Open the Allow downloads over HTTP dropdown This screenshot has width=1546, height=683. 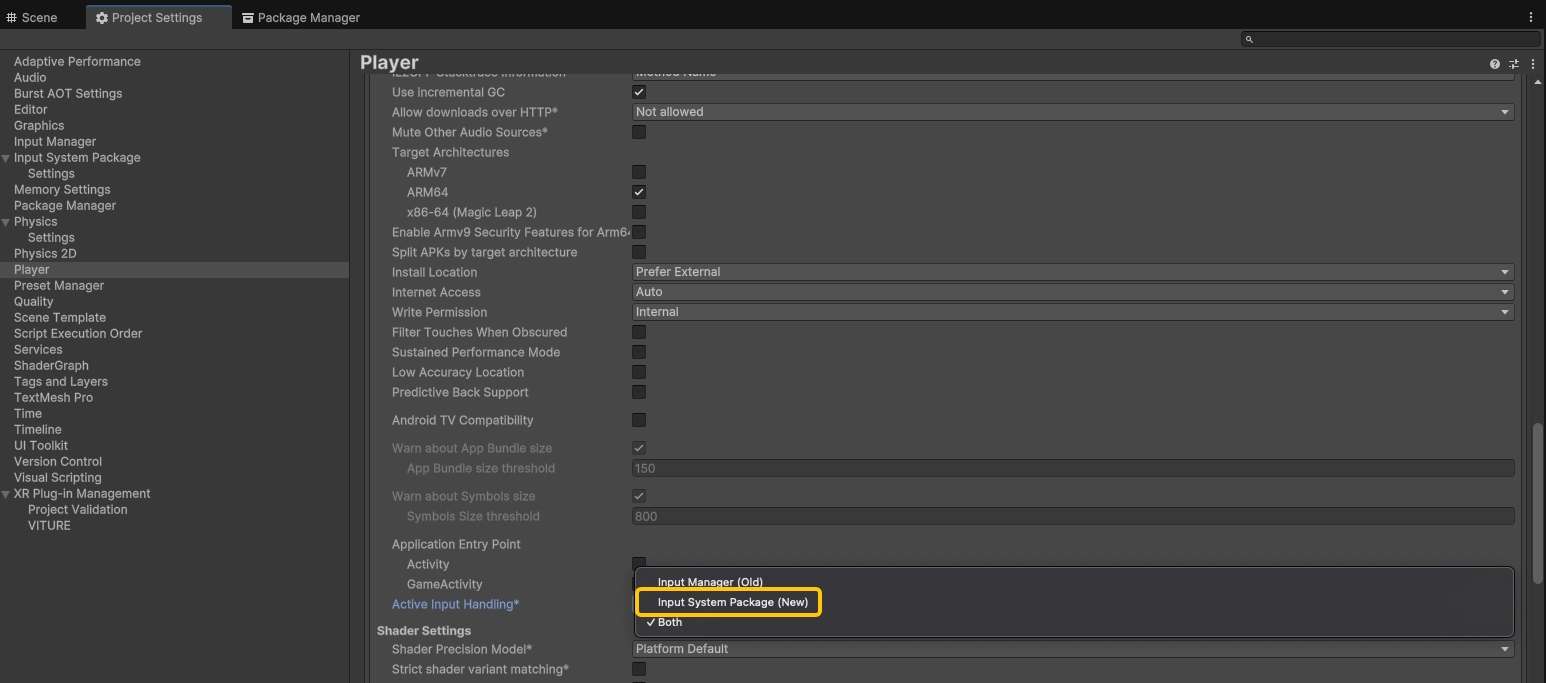pyautogui.click(x=1072, y=112)
